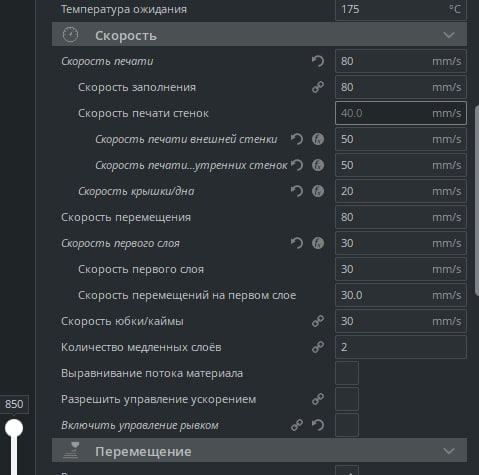Click the Скорость перемещения field showing 80
The image size is (479, 475).
(401, 217)
